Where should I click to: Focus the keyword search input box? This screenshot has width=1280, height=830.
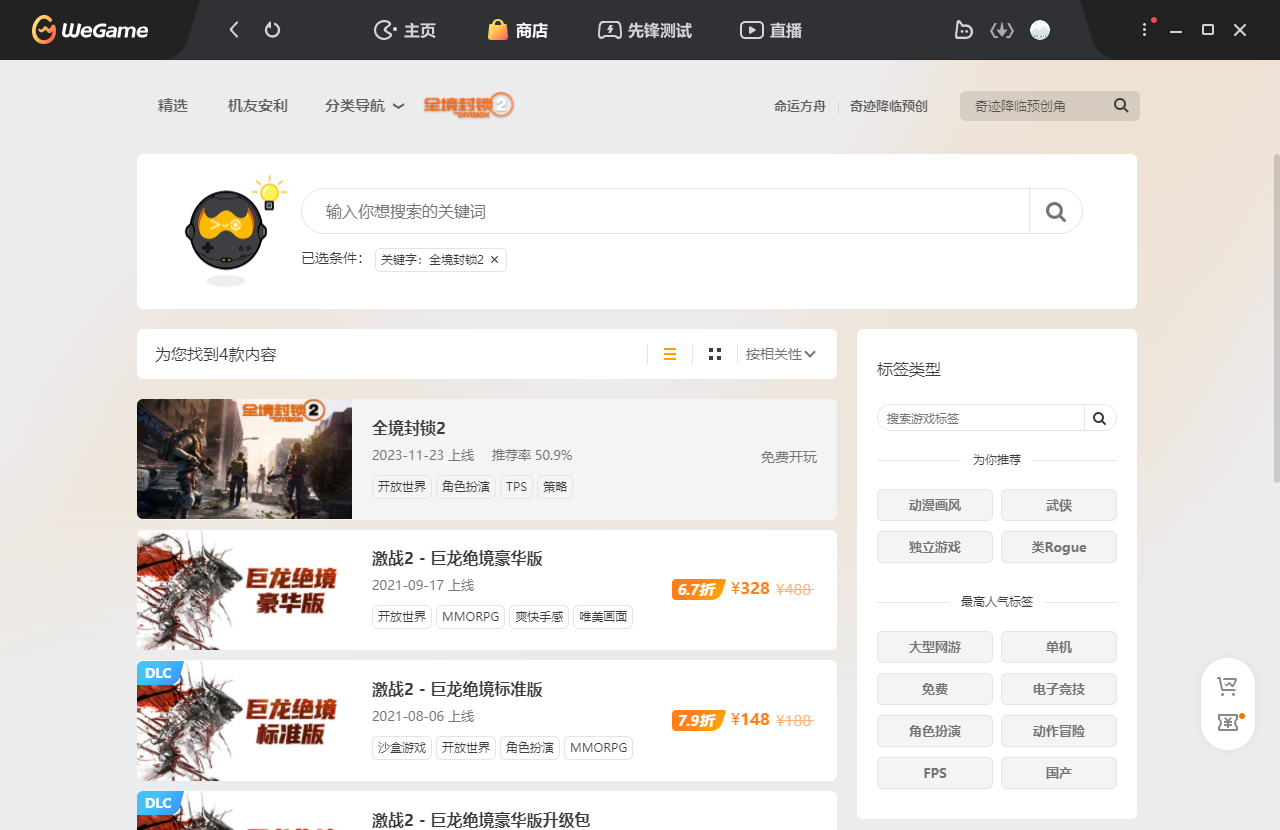[x=665, y=211]
